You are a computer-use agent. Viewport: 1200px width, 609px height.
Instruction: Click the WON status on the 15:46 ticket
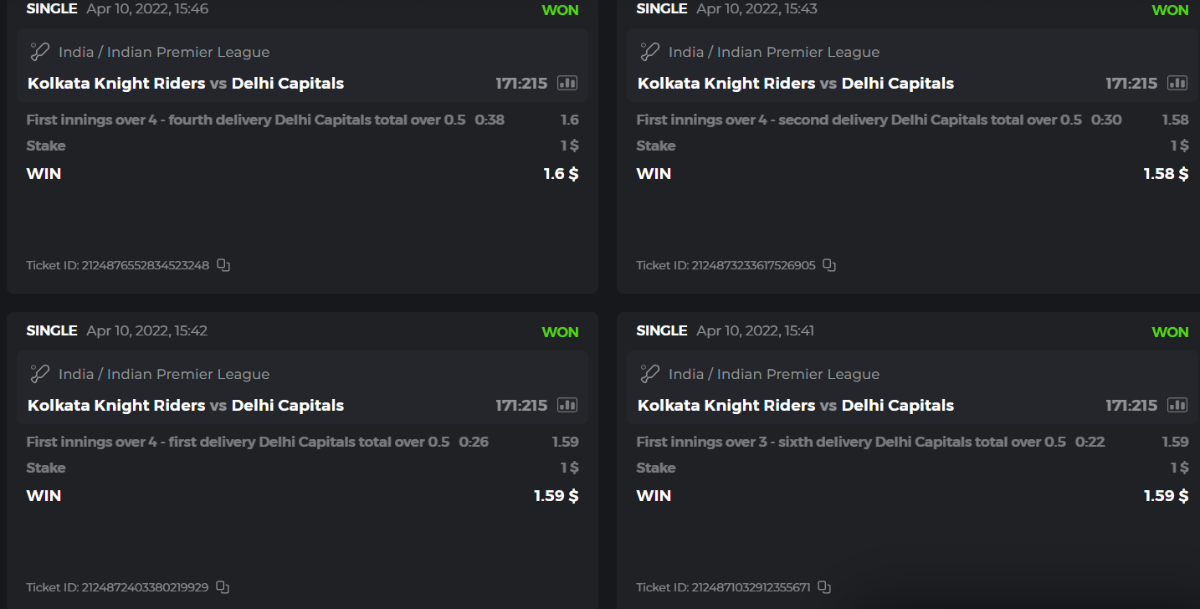point(560,10)
